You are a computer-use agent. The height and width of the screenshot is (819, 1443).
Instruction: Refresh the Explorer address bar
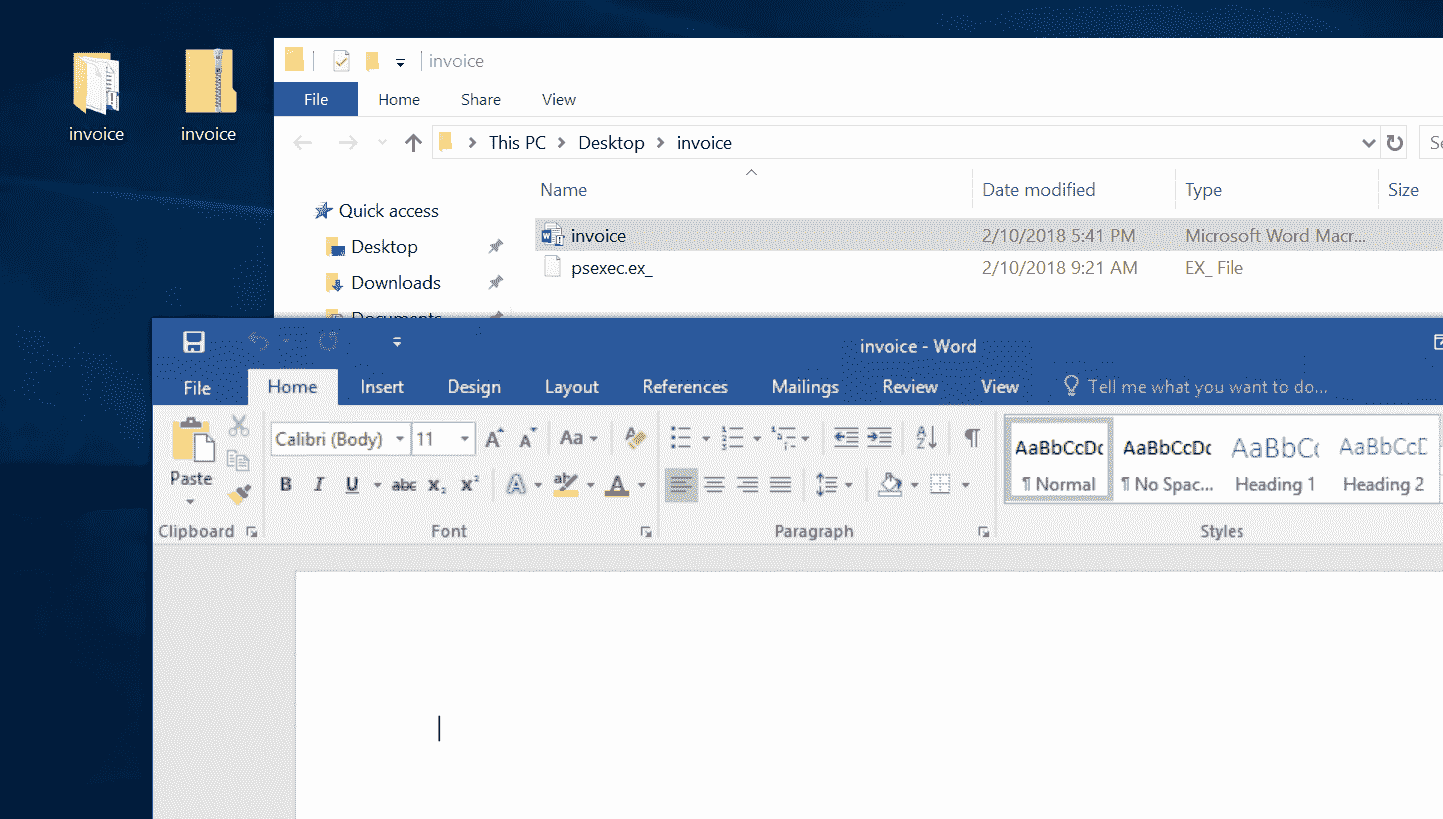tap(1395, 143)
